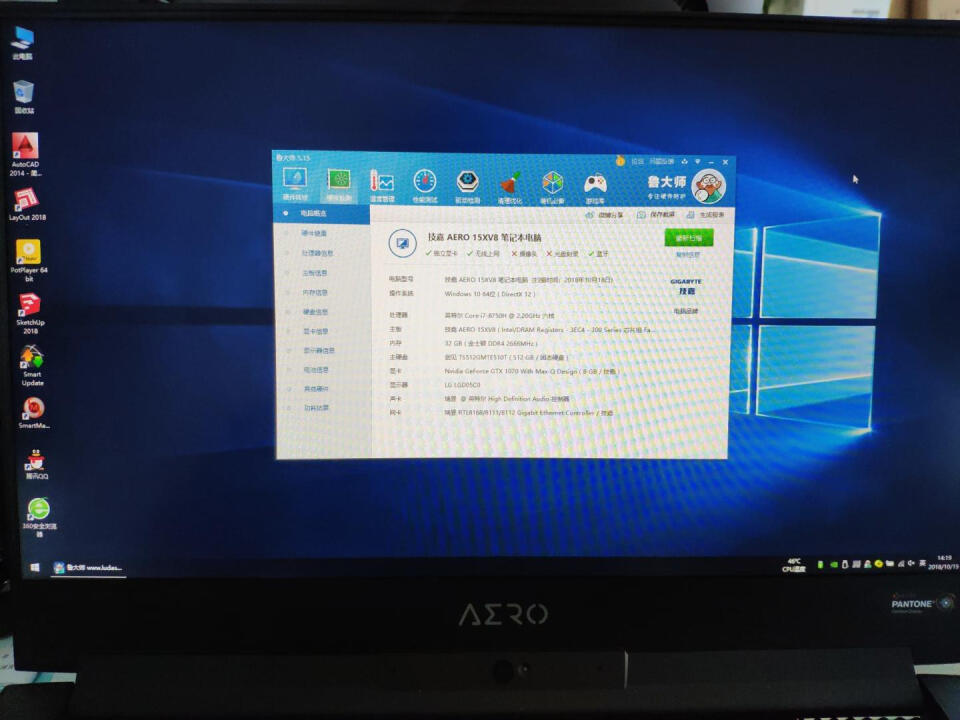Image resolution: width=960 pixels, height=720 pixels.
Task: Click the "技嘉 AERO 15XV8 笔记本电脑" heading
Action: (484, 237)
